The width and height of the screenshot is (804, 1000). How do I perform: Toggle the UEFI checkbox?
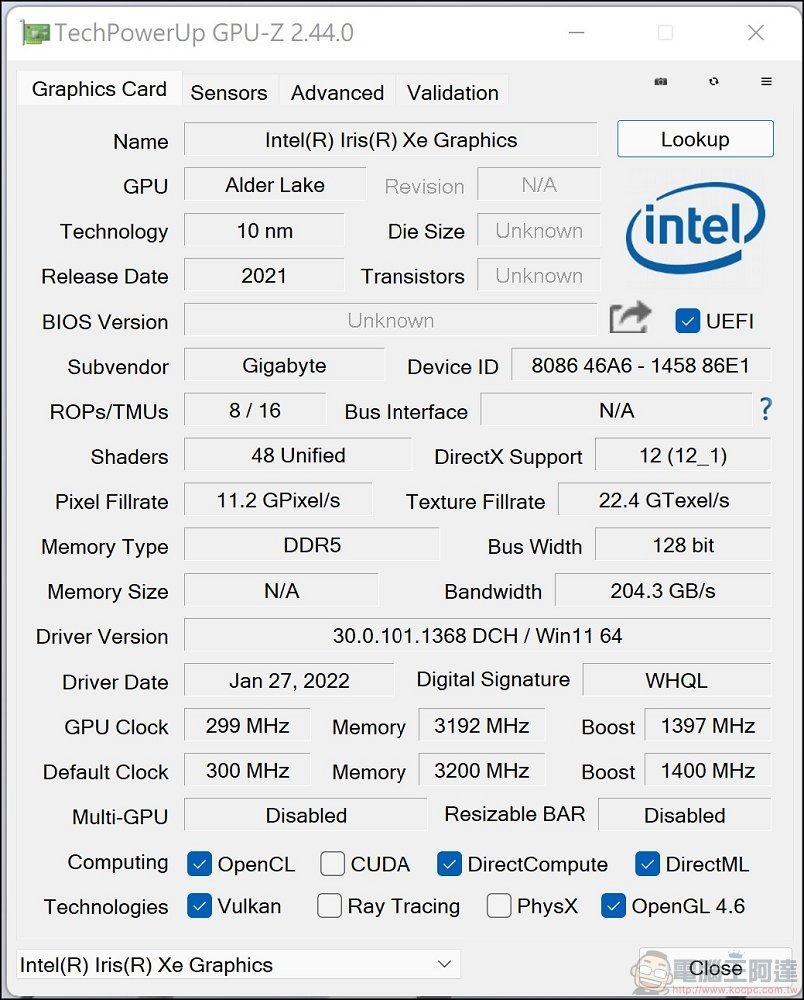tap(687, 320)
